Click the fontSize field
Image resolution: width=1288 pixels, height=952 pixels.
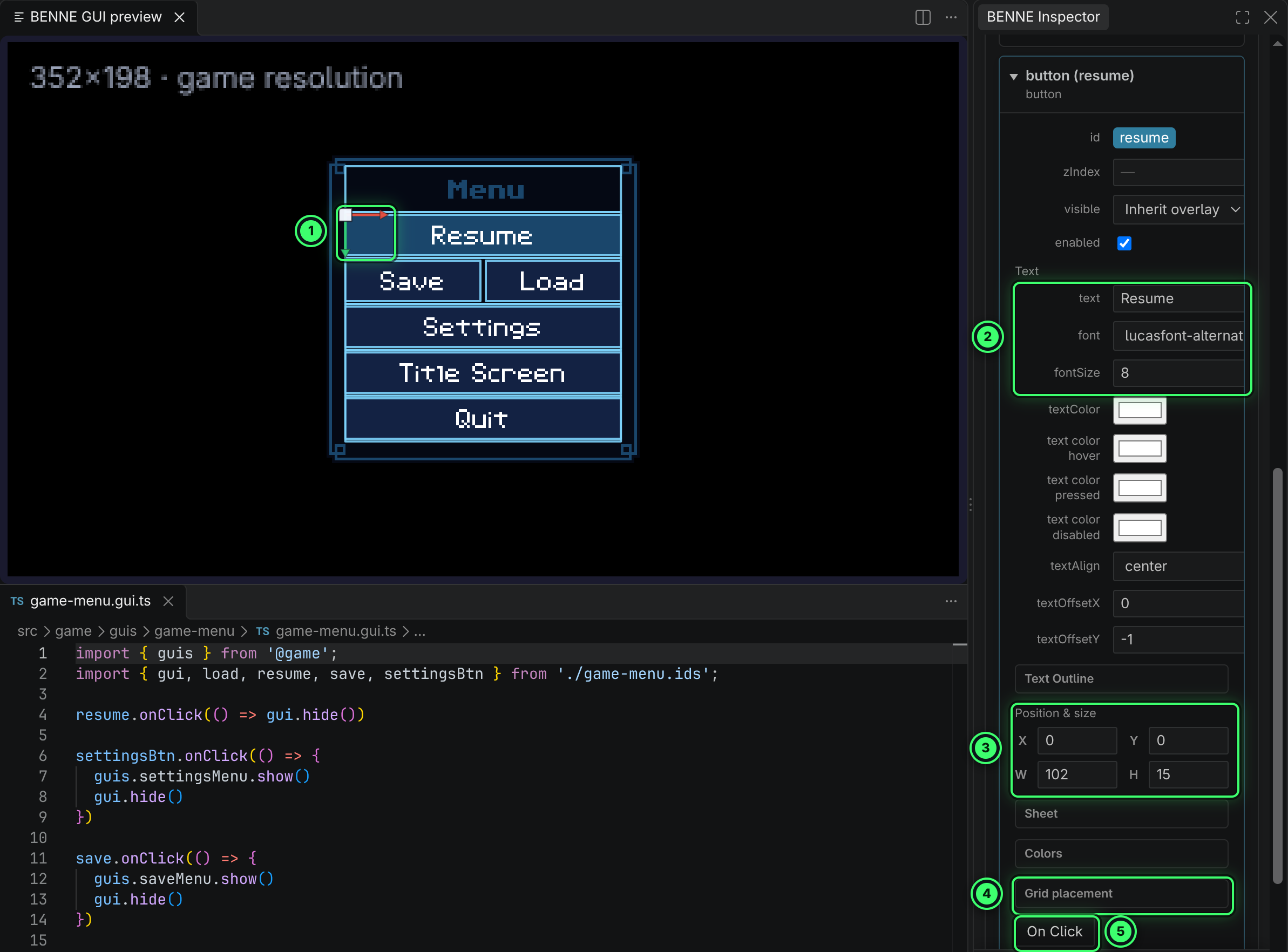(x=1178, y=373)
